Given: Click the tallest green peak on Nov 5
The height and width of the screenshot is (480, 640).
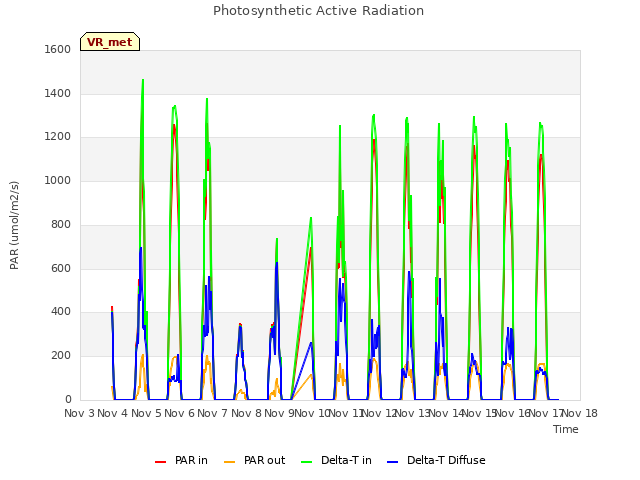Looking at the screenshot, I should tap(143, 80).
